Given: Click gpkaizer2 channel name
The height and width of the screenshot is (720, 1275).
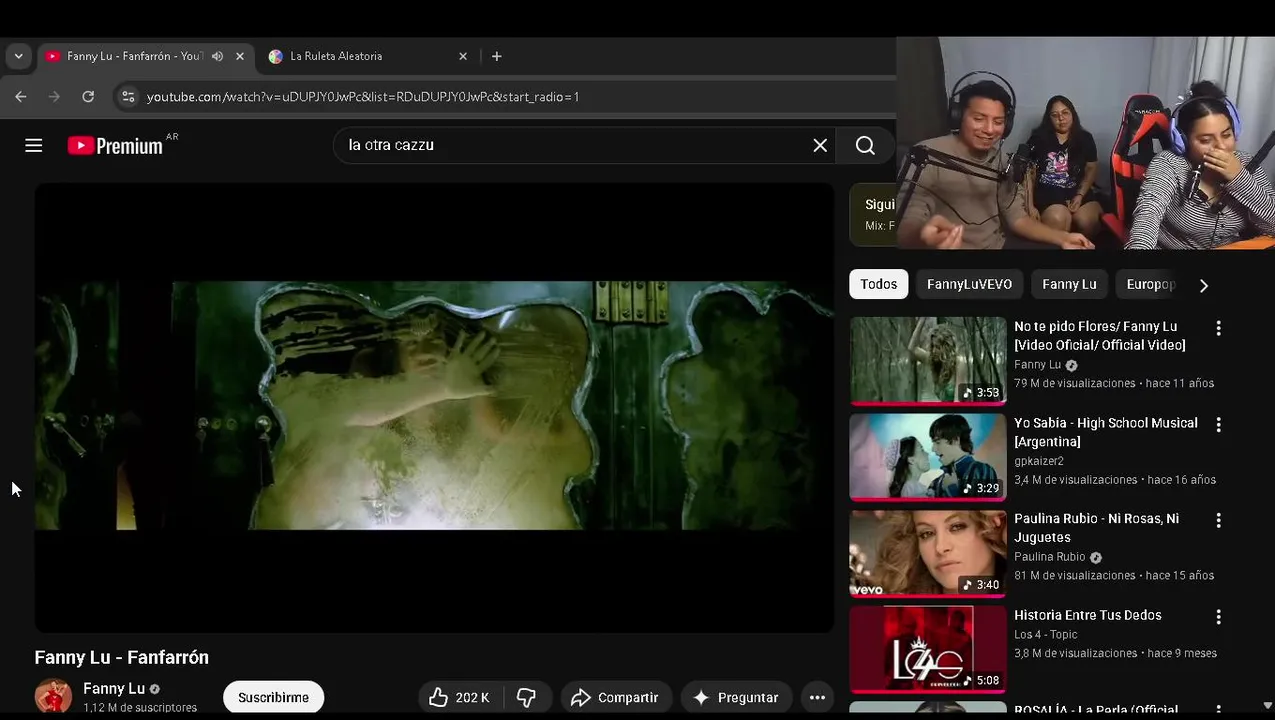Looking at the screenshot, I should click(x=1039, y=461).
